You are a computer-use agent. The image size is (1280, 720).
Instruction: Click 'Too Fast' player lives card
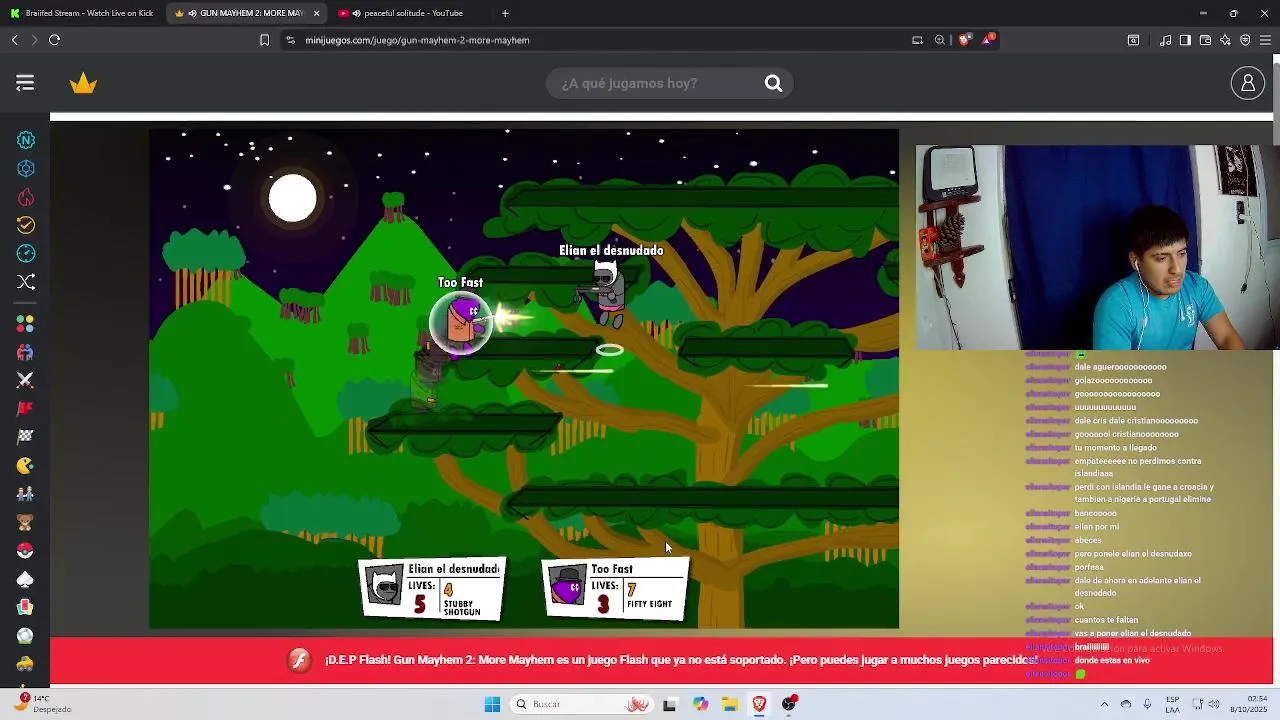(616, 588)
